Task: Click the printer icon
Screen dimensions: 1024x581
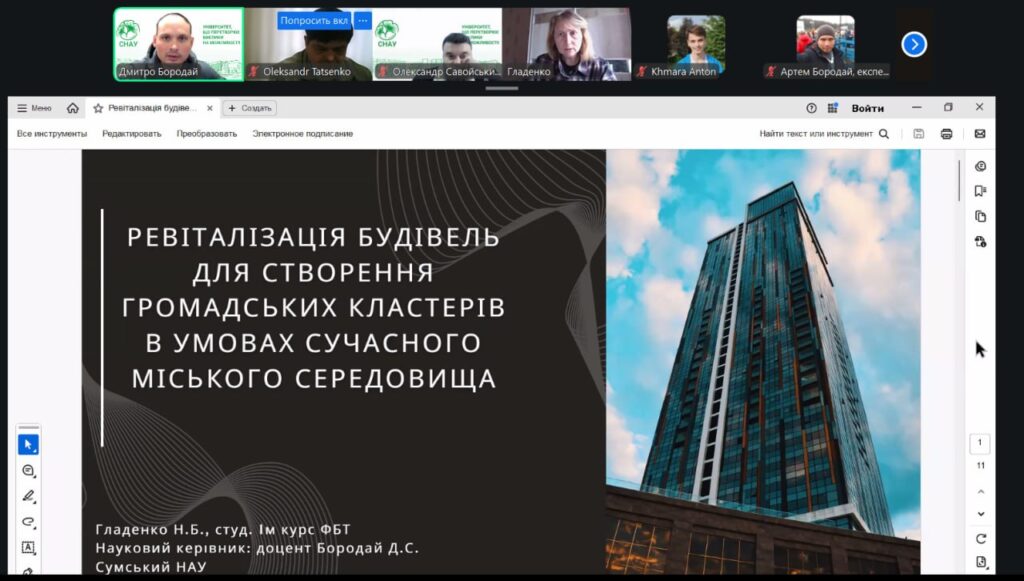Action: (946, 134)
